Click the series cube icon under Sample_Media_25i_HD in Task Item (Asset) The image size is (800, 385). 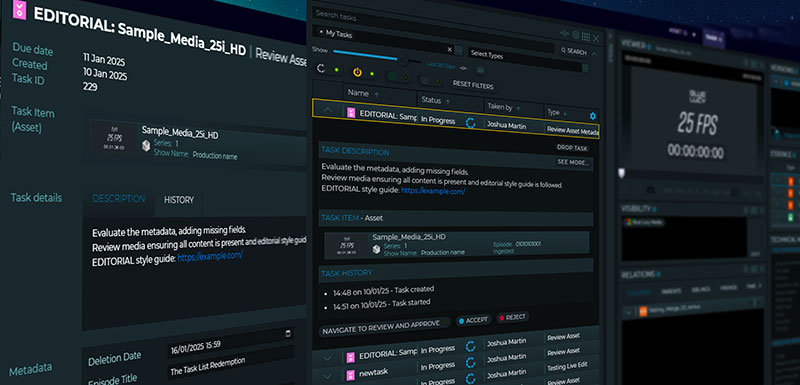146,146
